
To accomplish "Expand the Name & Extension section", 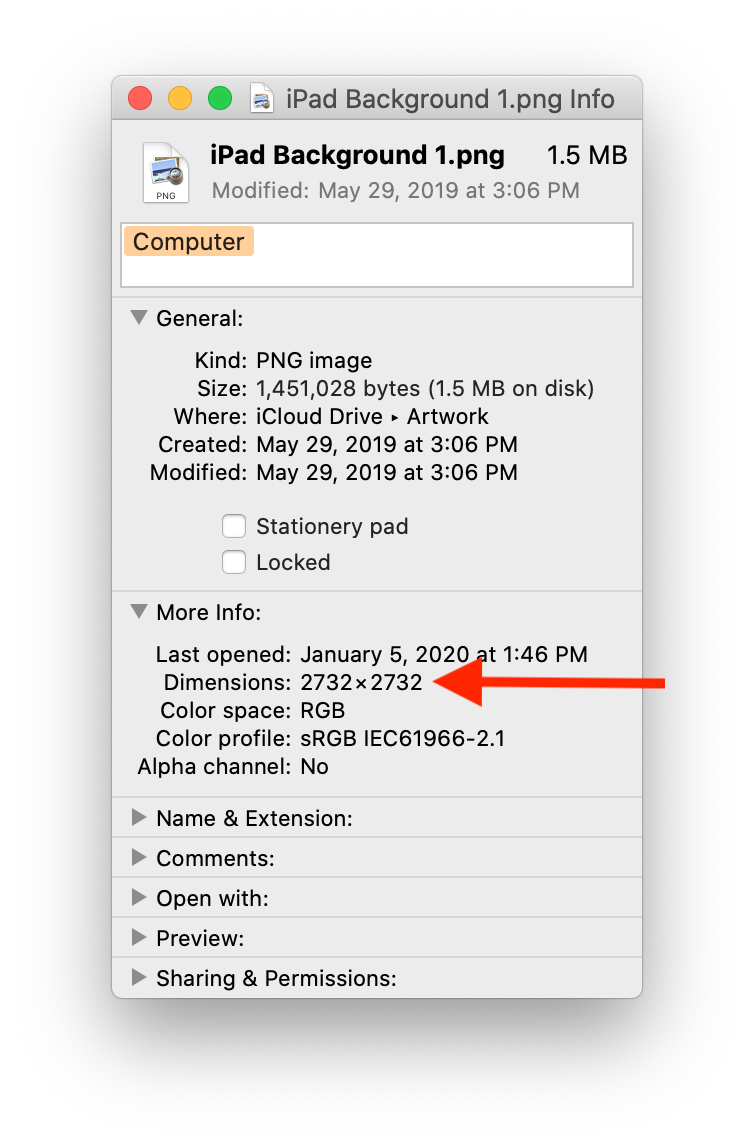I will point(139,818).
